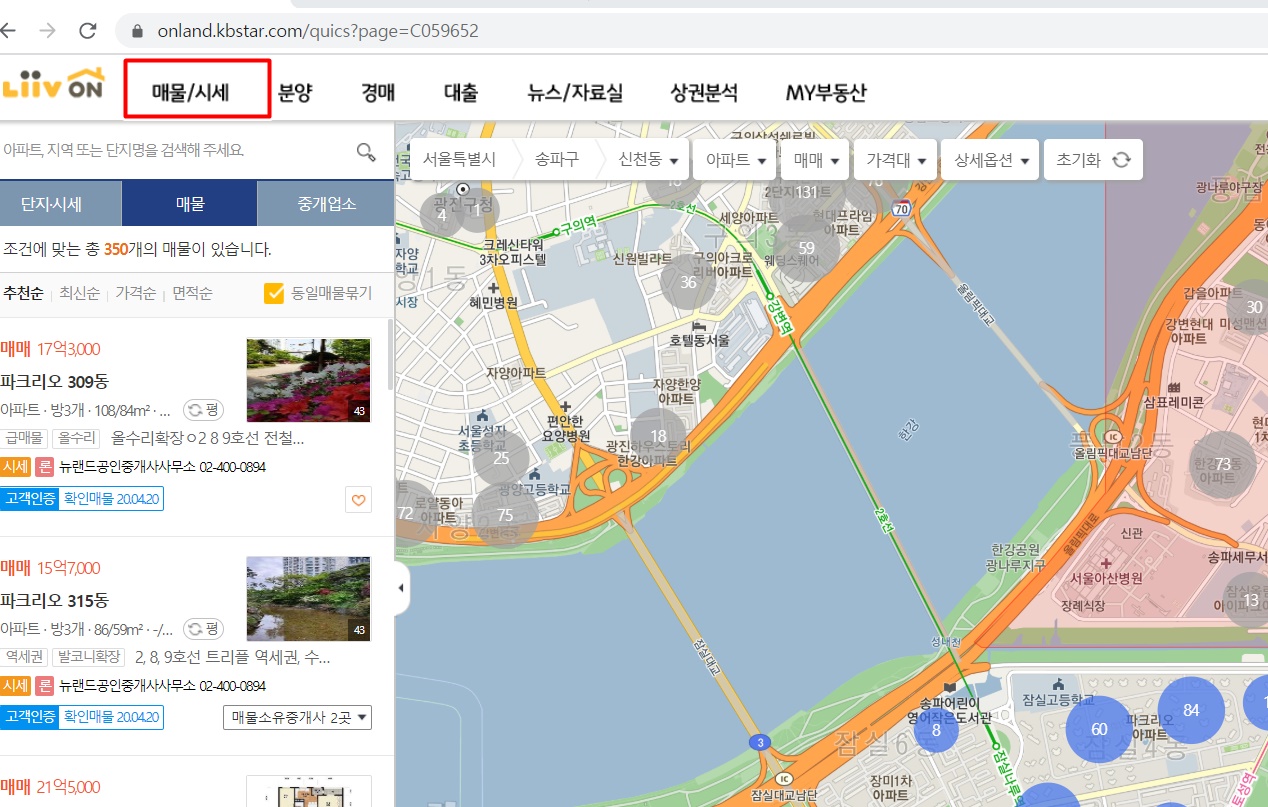Open the 뉴스/자료실 menu
The width and height of the screenshot is (1268, 807).
click(575, 93)
